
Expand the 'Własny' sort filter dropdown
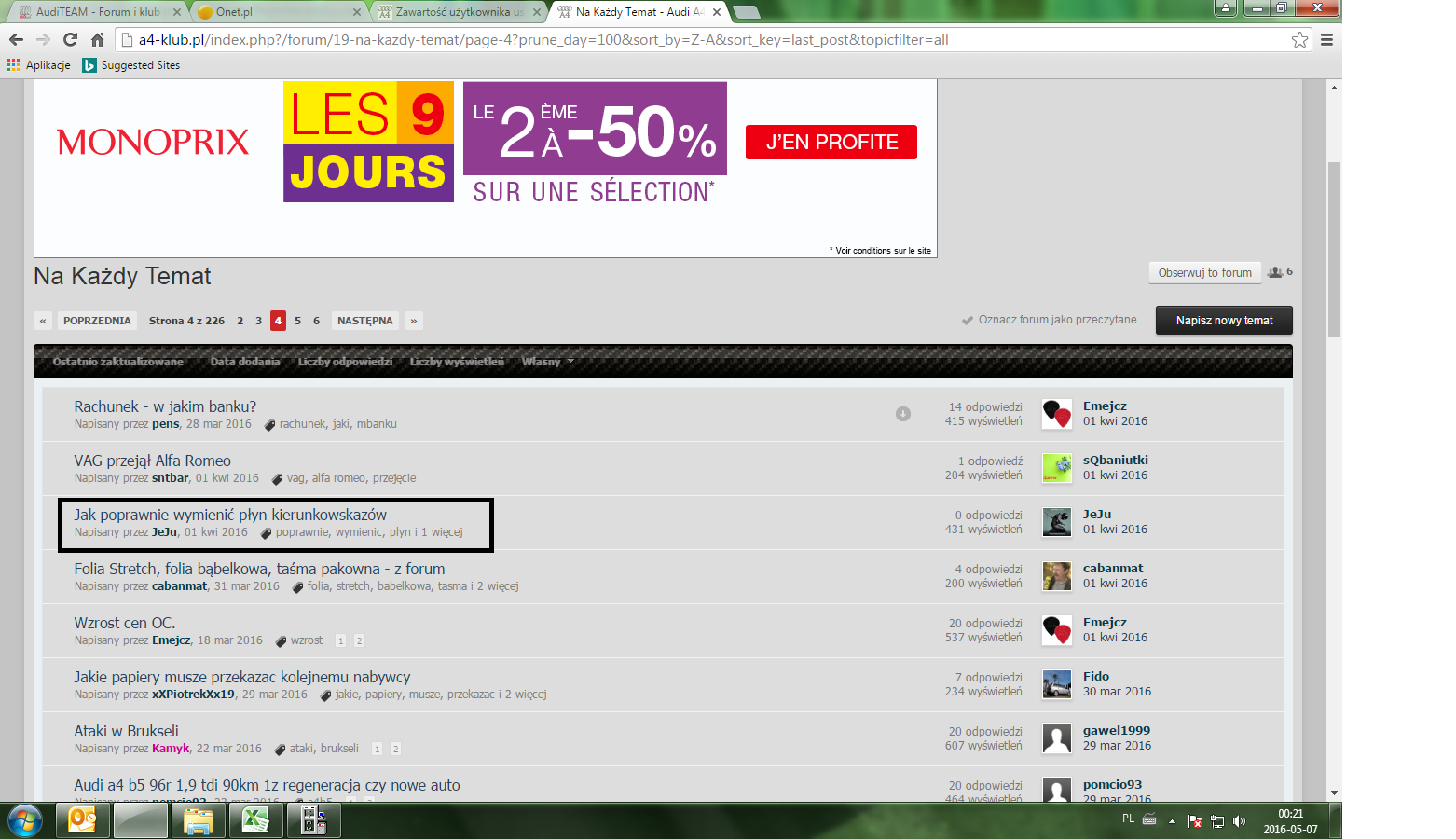547,362
